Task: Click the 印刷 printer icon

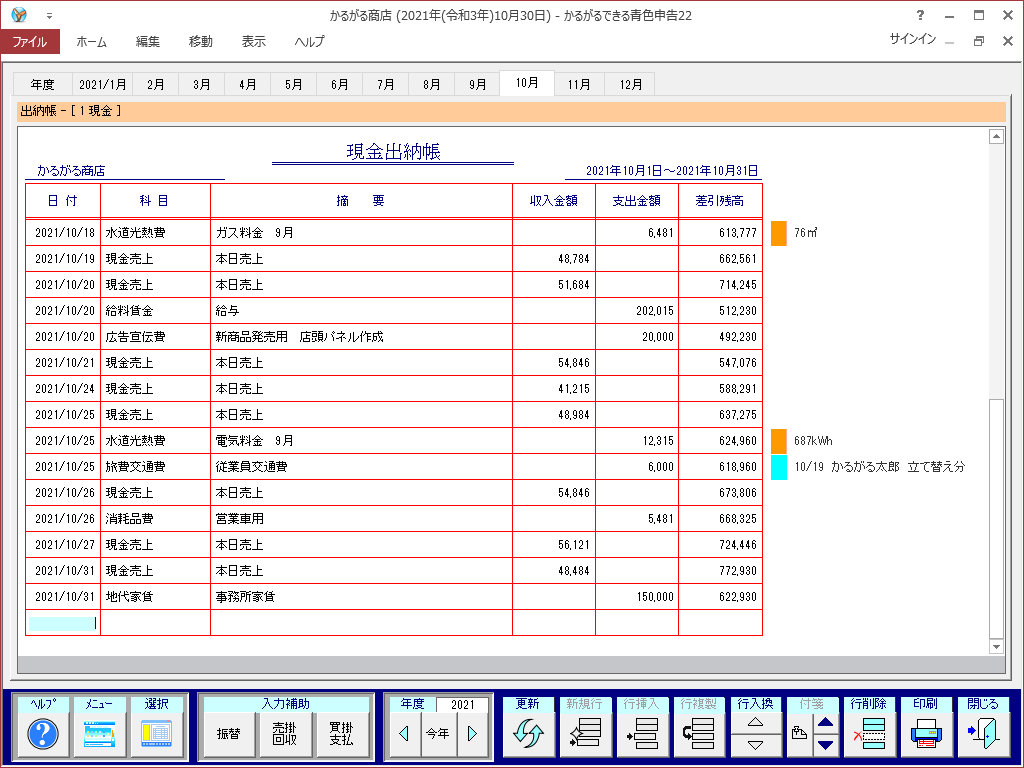Action: [926, 734]
